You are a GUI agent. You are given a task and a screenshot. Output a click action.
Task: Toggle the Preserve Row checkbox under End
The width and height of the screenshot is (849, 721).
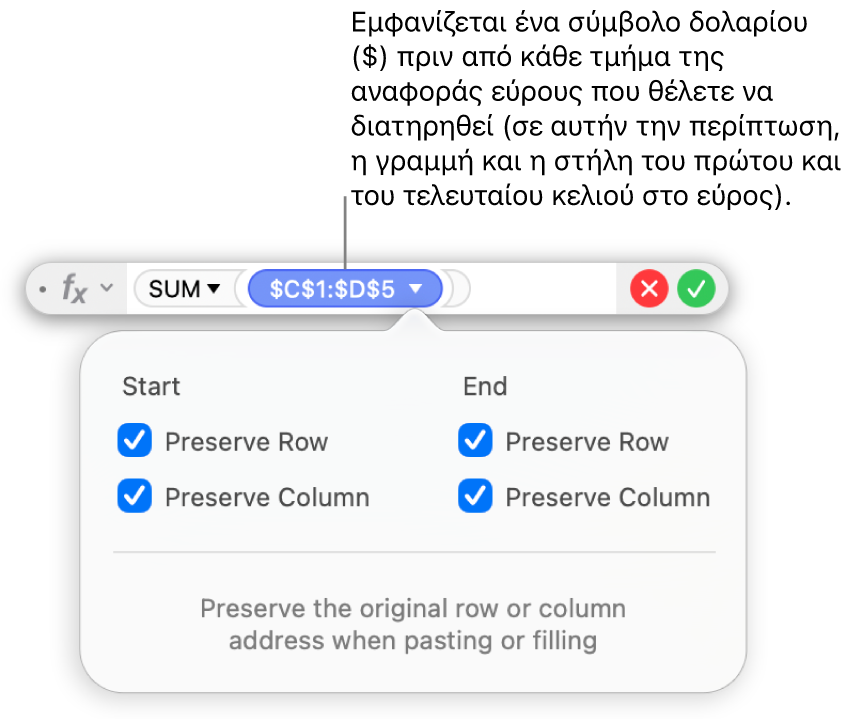(x=475, y=441)
